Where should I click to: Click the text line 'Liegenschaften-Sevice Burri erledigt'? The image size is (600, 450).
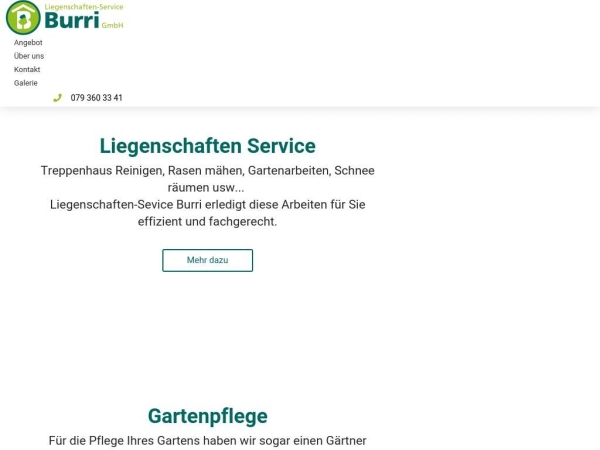click(207, 204)
